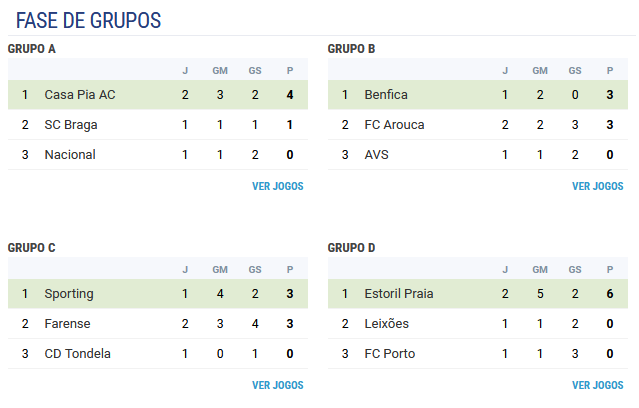Click SC Braga team name

pos(71,125)
